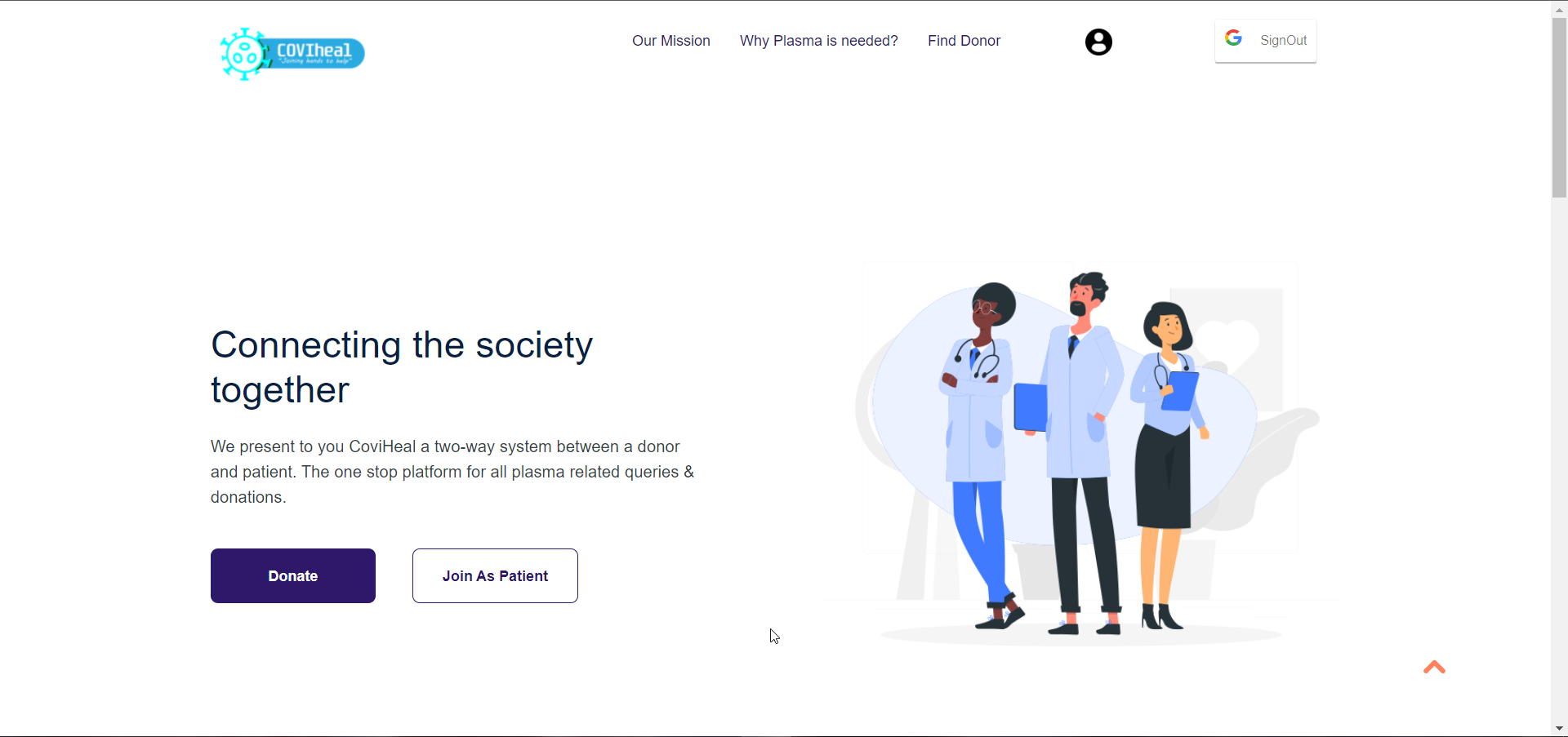Click Join As Patient button
Image resolution: width=1568 pixels, height=737 pixels.
495,575
